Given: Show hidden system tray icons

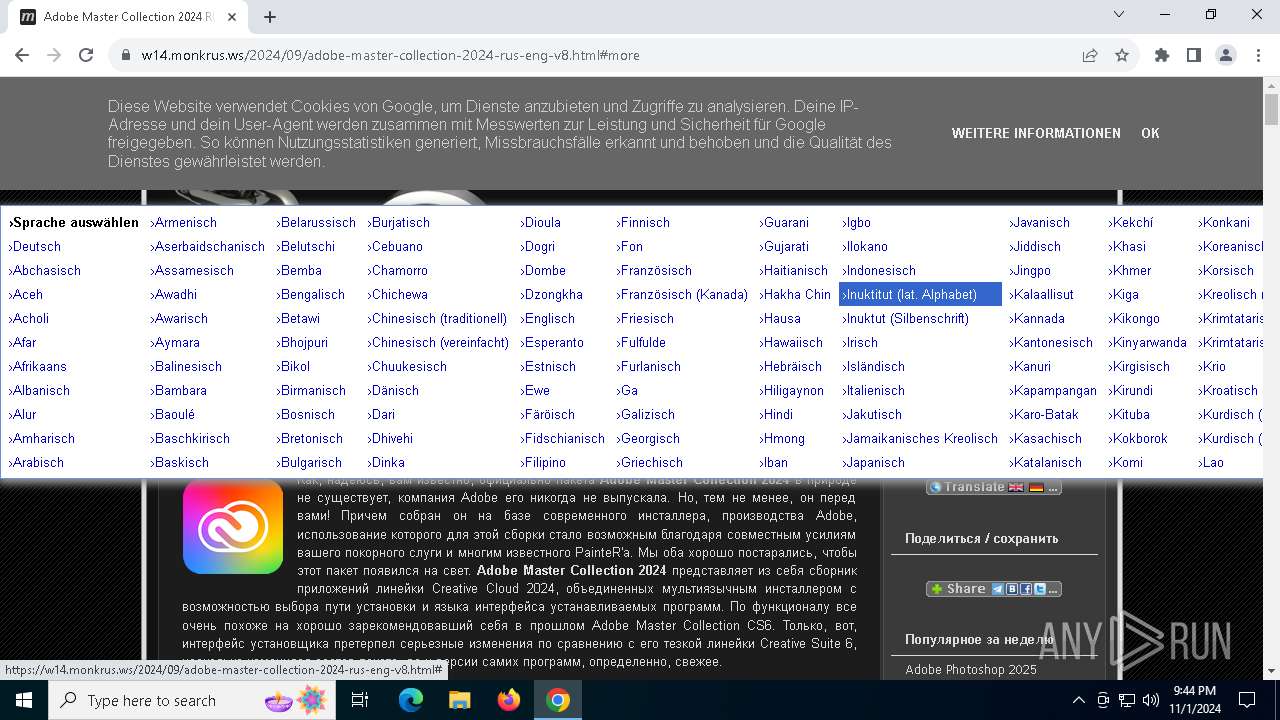Looking at the screenshot, I should (1078, 700).
